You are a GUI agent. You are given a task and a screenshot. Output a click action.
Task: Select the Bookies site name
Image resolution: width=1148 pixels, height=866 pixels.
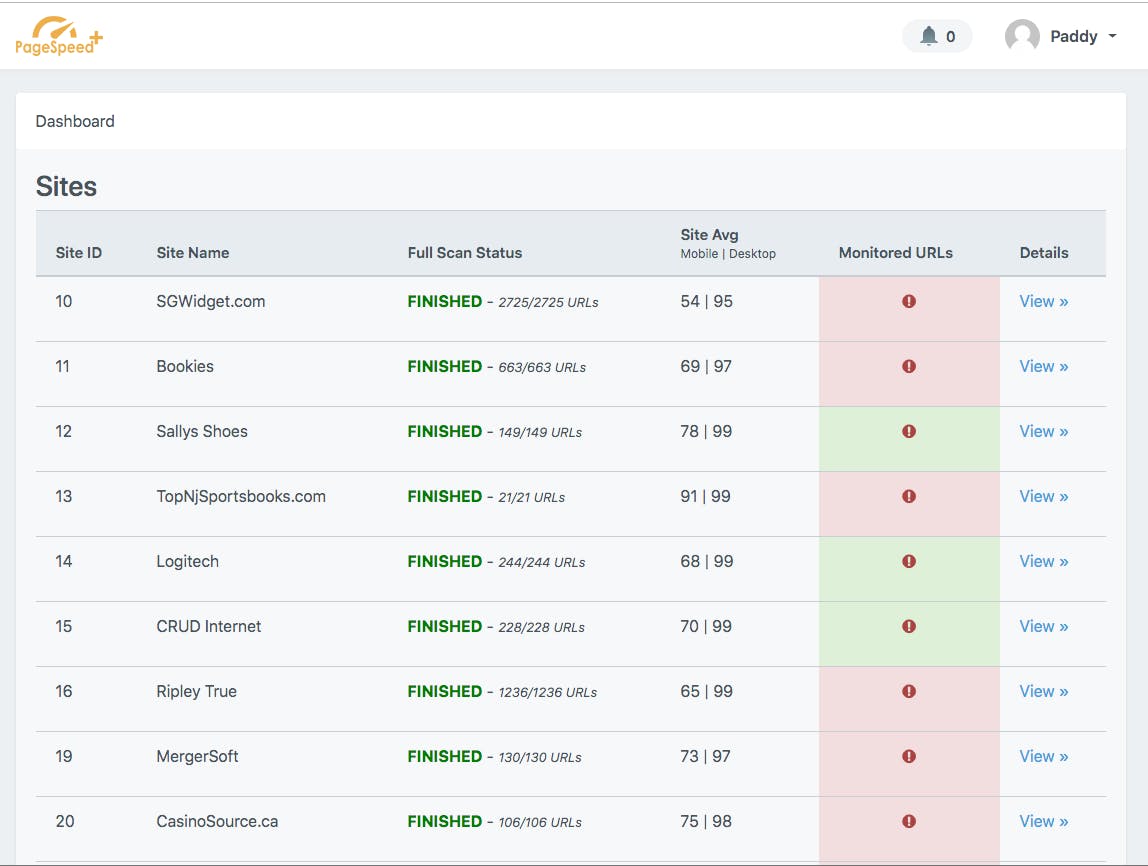[x=184, y=366]
